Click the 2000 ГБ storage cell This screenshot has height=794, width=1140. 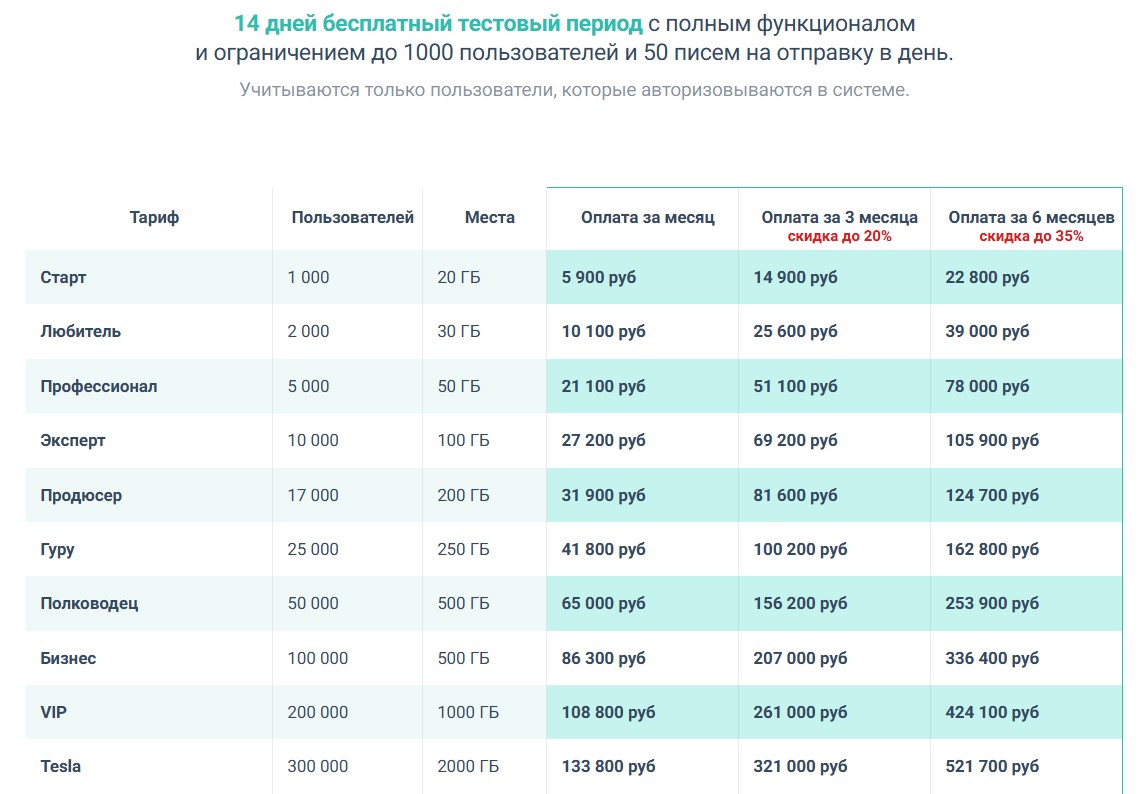click(x=468, y=766)
